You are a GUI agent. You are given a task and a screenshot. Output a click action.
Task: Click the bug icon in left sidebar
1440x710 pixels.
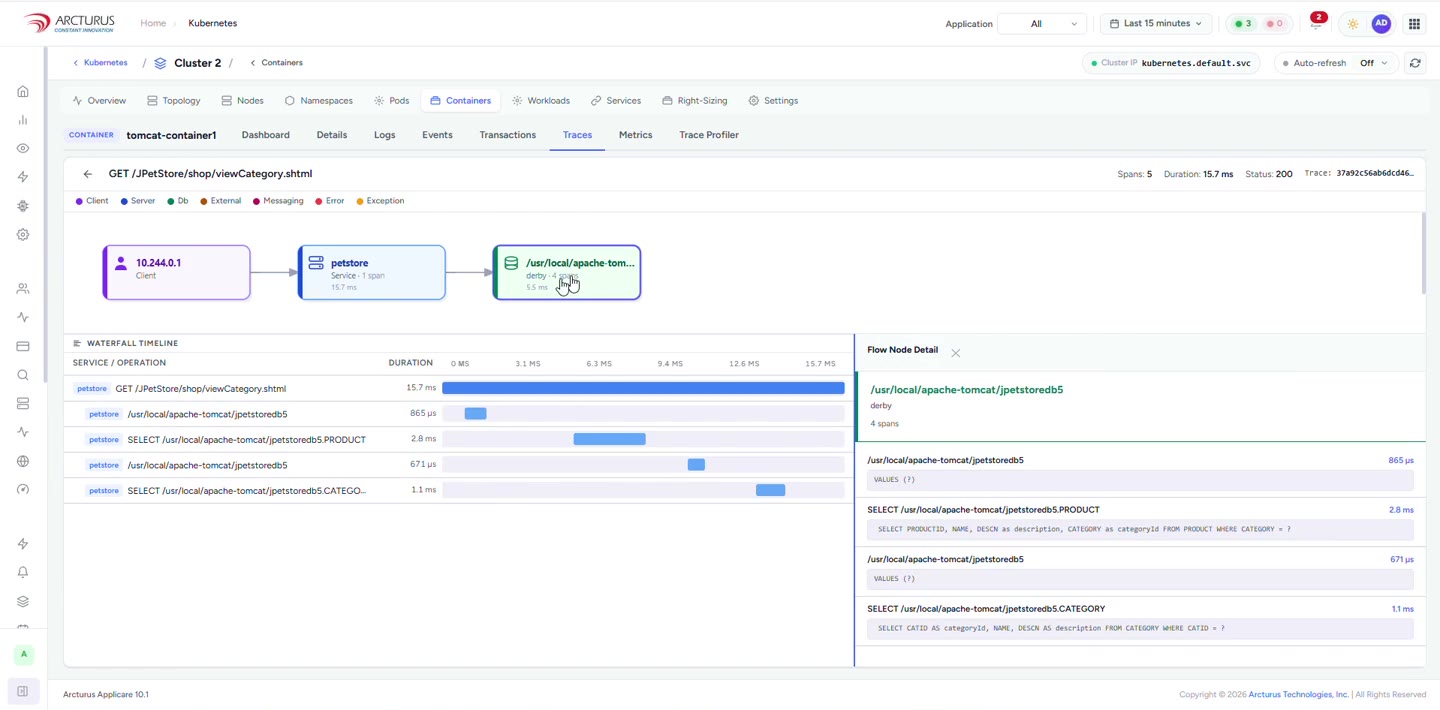point(23,206)
